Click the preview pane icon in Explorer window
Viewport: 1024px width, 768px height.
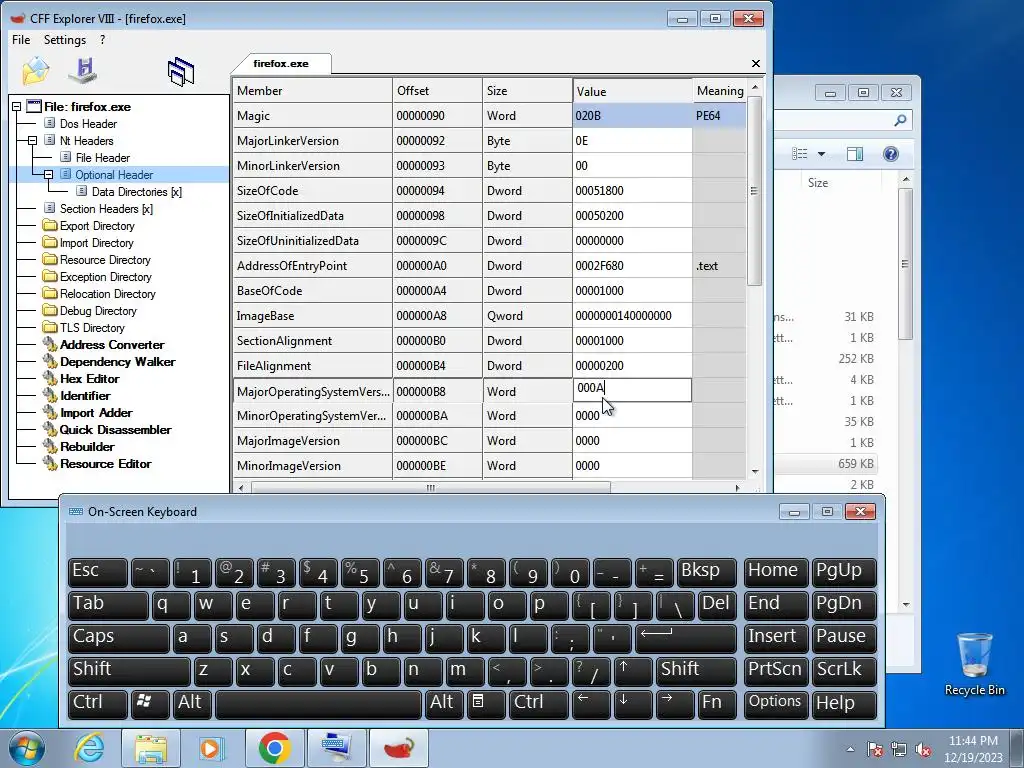click(x=855, y=154)
